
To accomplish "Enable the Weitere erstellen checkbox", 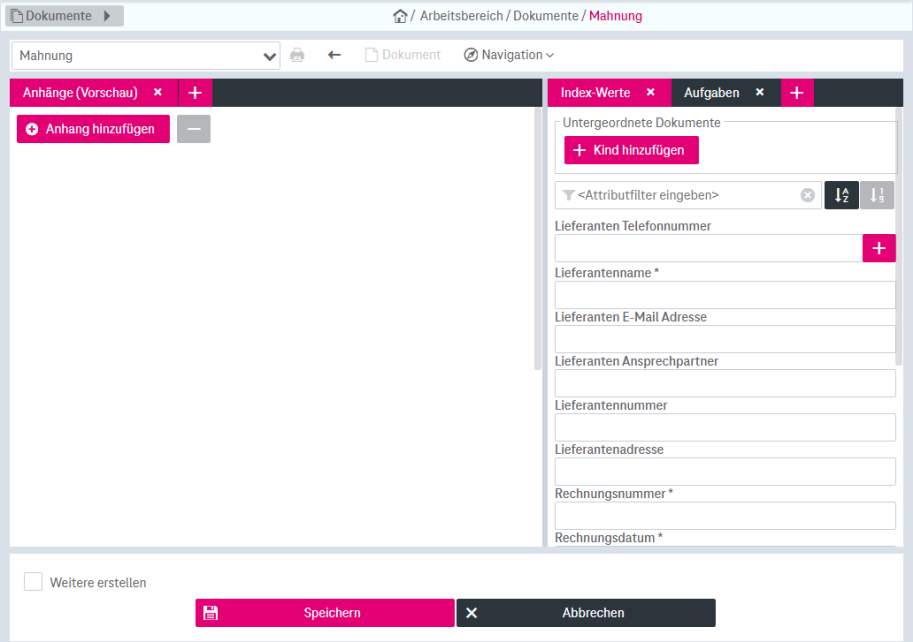I will point(34,582).
